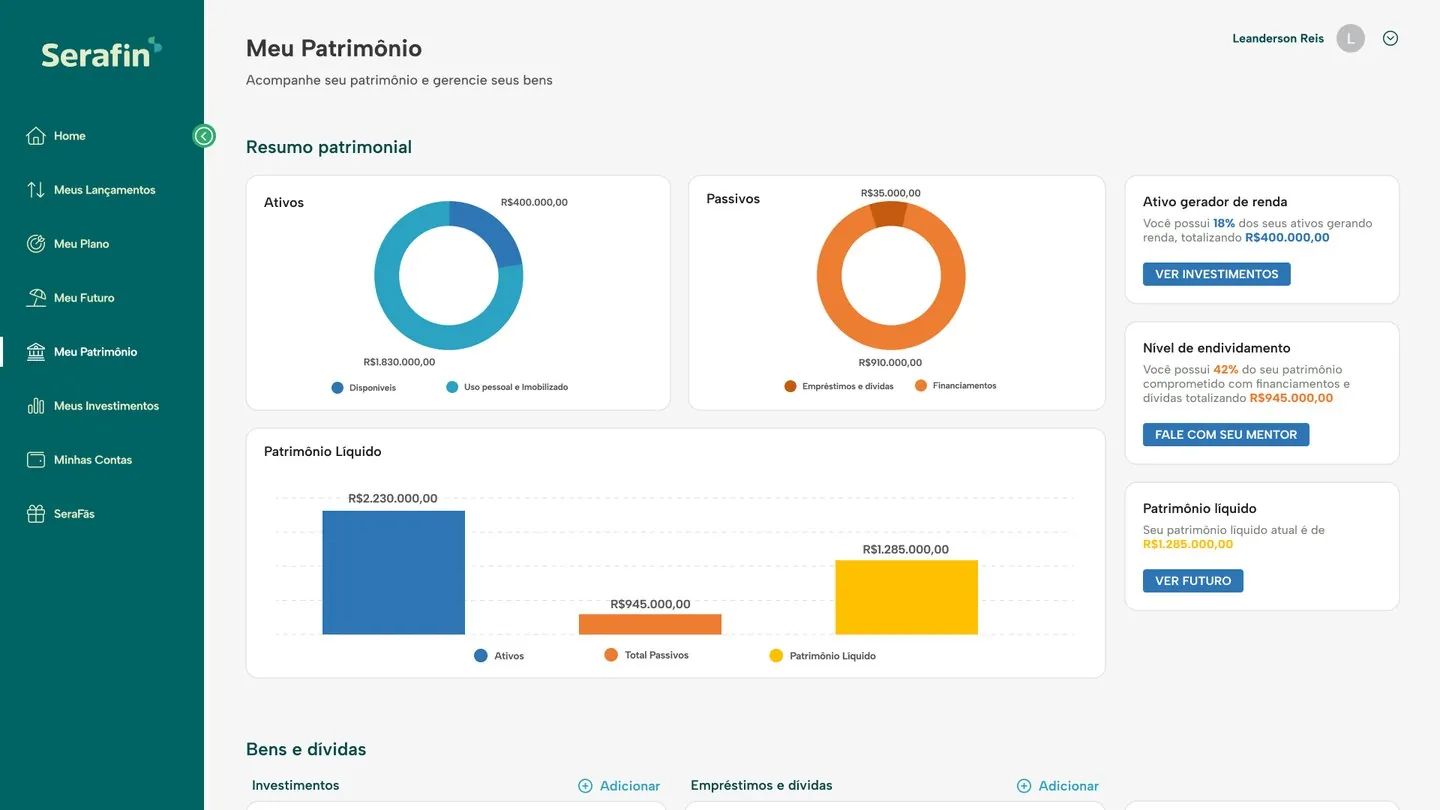Click the user avatar with letter L

point(1351,39)
